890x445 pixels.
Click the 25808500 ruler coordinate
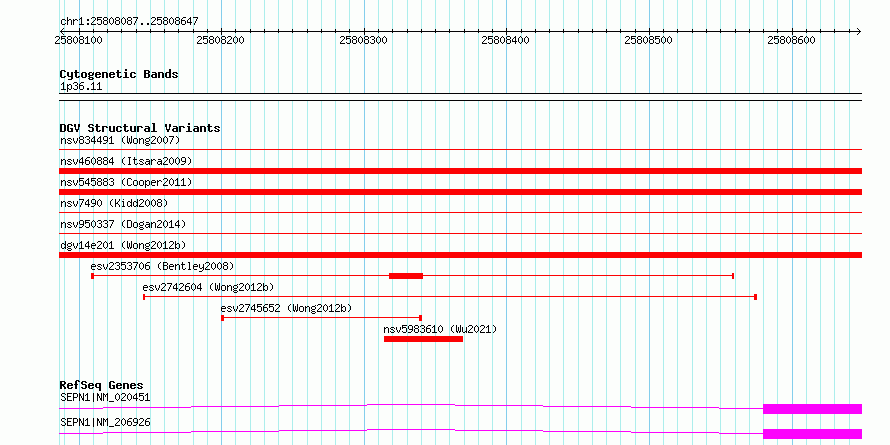[x=648, y=40]
